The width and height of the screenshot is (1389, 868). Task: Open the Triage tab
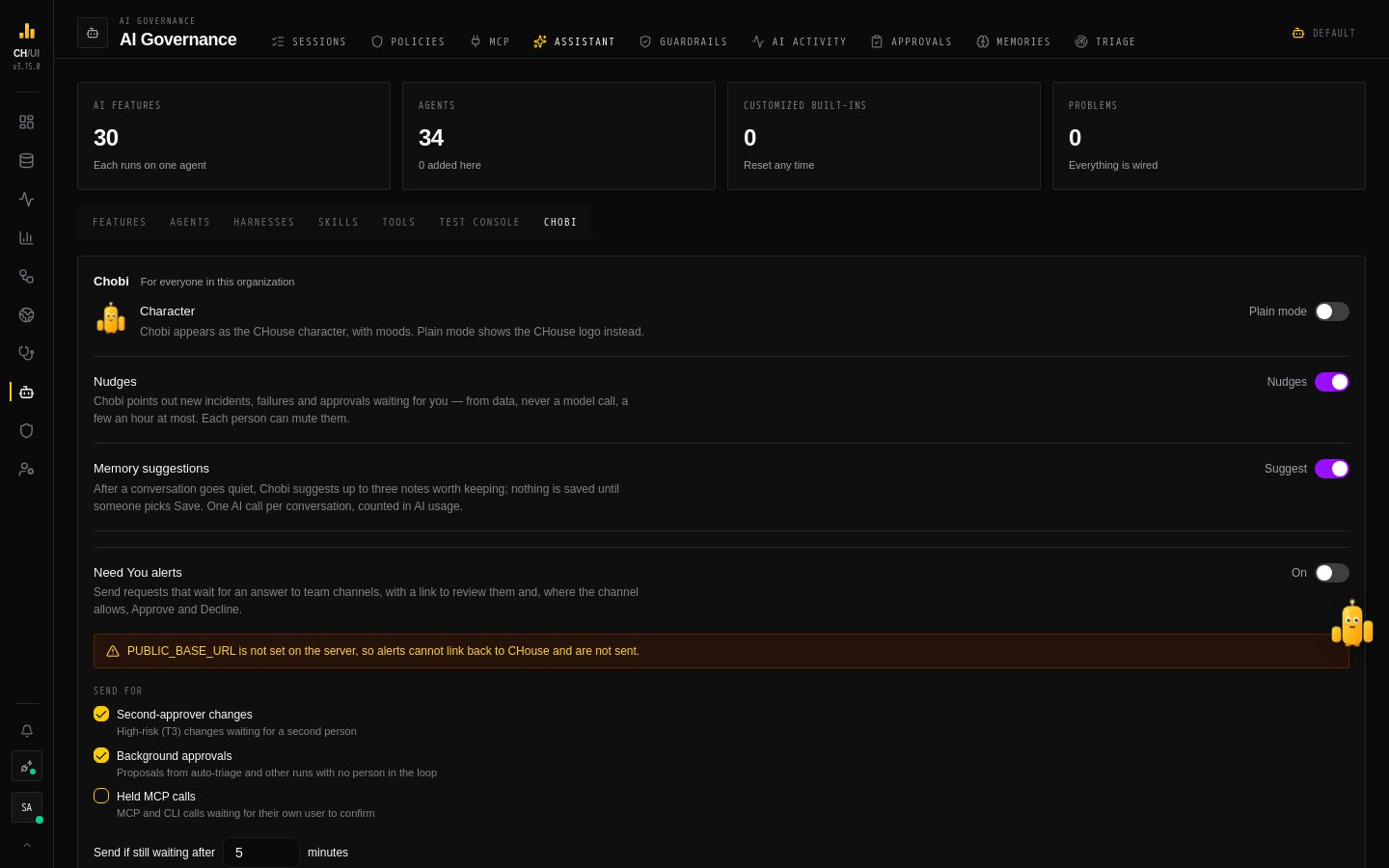[1105, 41]
